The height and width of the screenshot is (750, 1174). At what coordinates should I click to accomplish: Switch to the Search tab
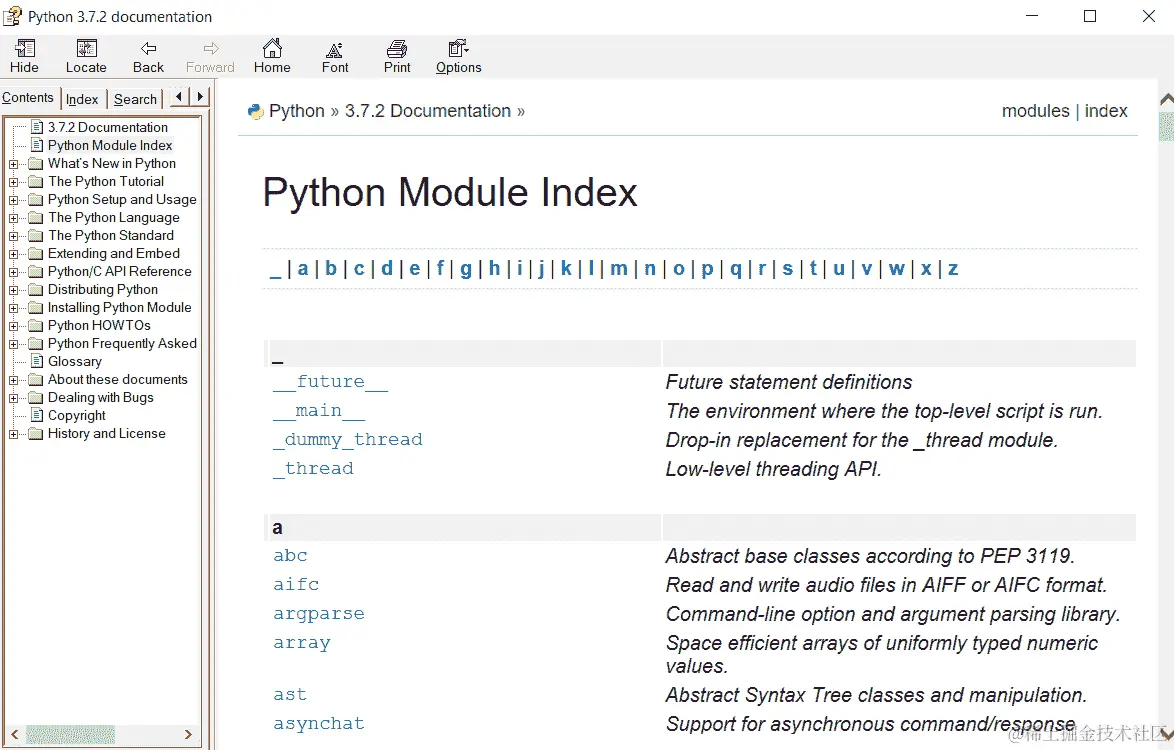click(135, 100)
